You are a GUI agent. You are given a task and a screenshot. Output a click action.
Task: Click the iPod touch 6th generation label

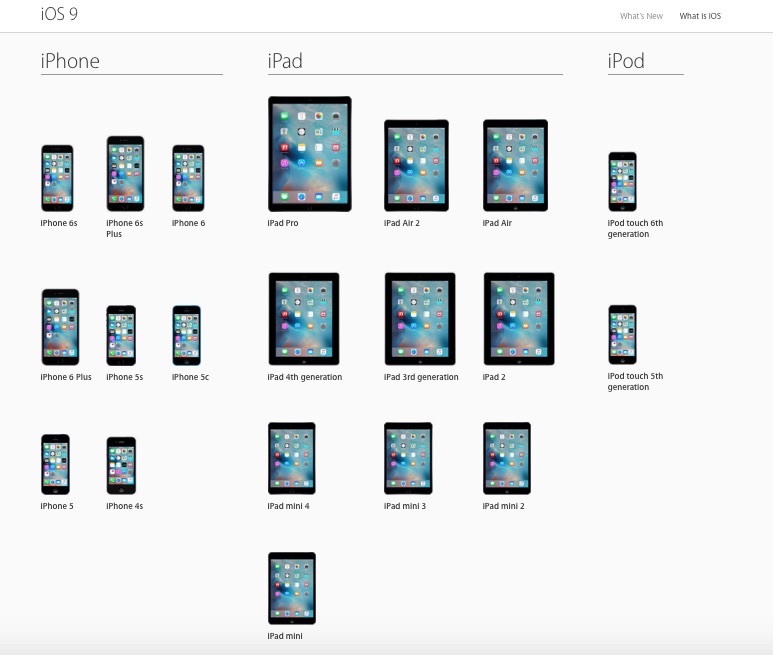pos(635,228)
